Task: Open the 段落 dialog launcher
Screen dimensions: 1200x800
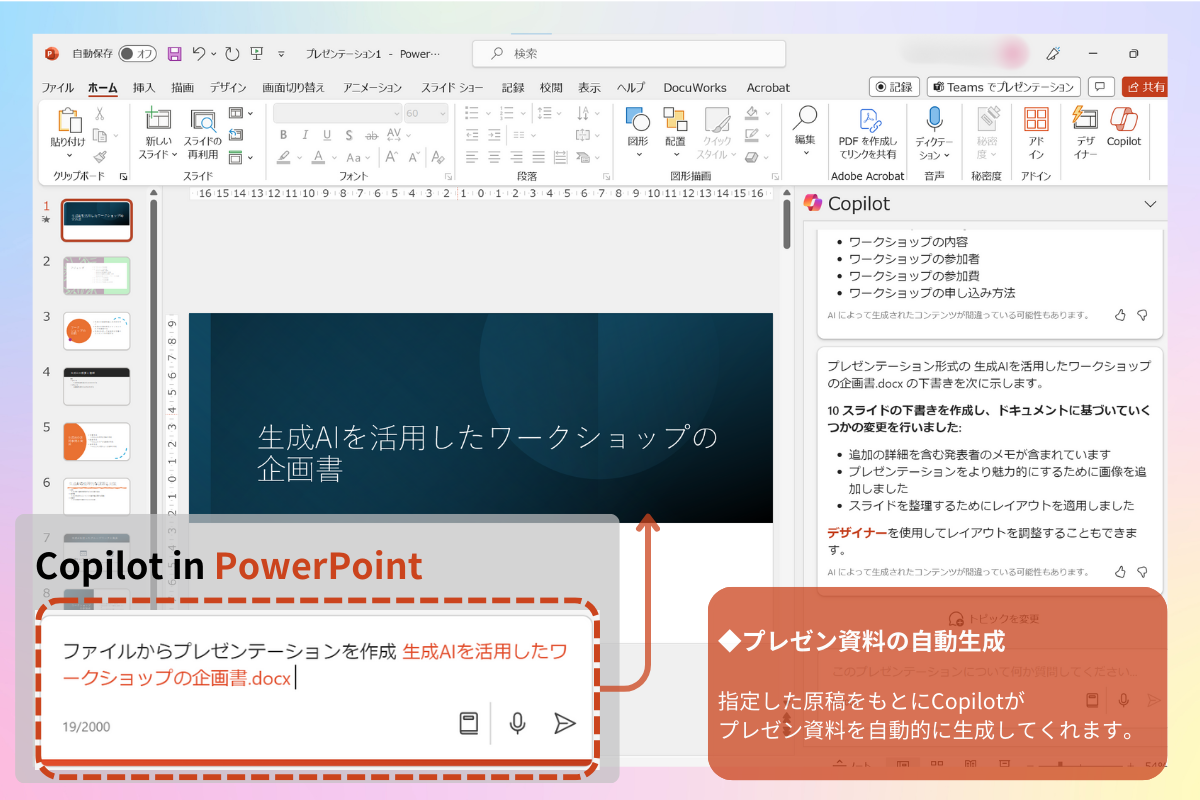Action: click(605, 177)
